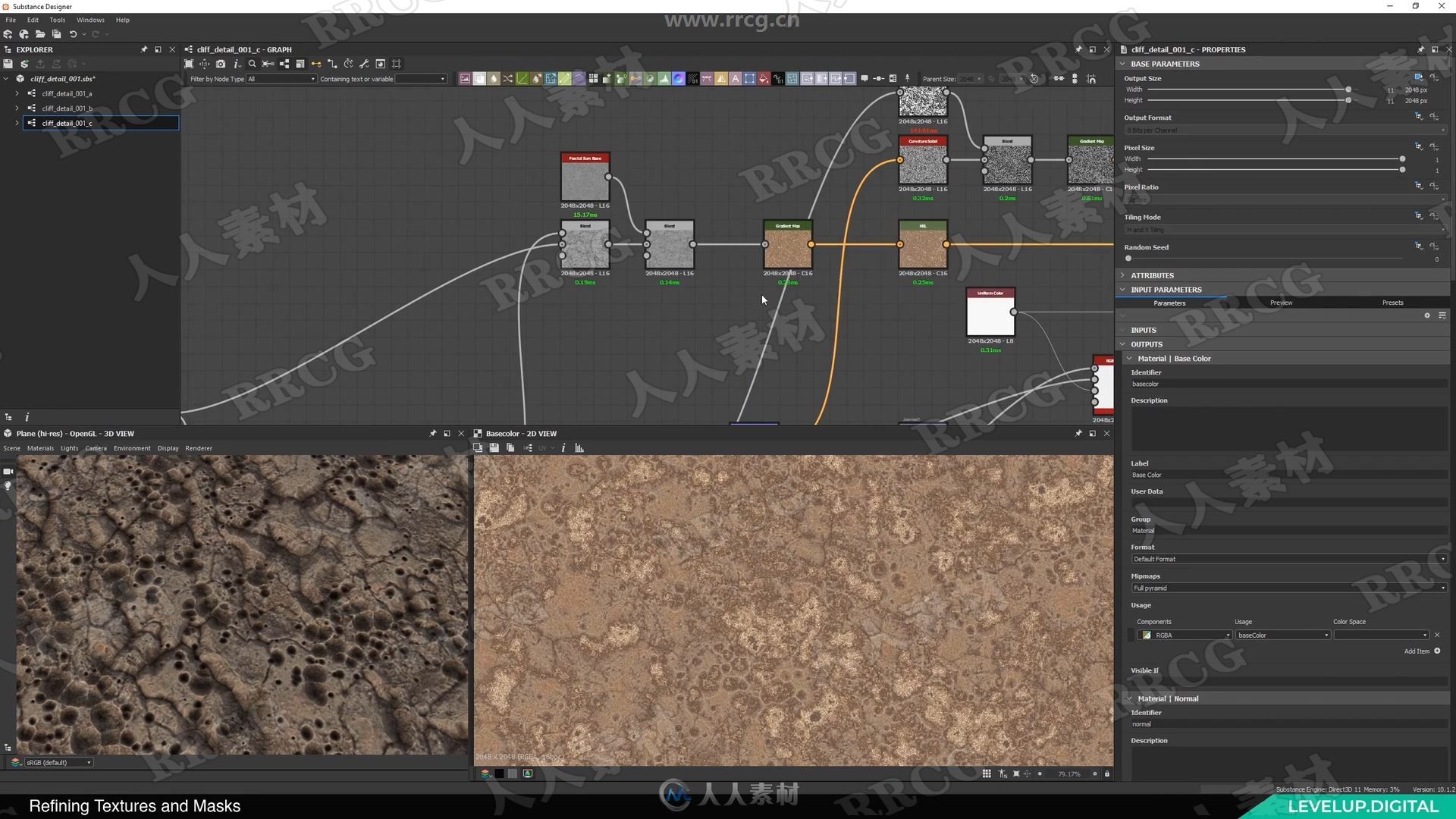Click the wrench tools icon in graph toolbar

[364, 64]
